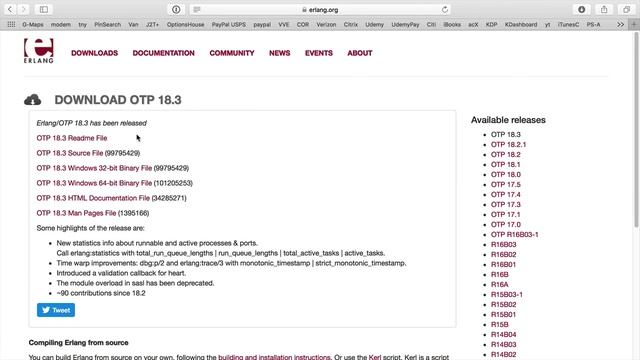The image size is (640, 360).
Task: Open OTP 18.3 Readme File link
Action: tap(72, 138)
